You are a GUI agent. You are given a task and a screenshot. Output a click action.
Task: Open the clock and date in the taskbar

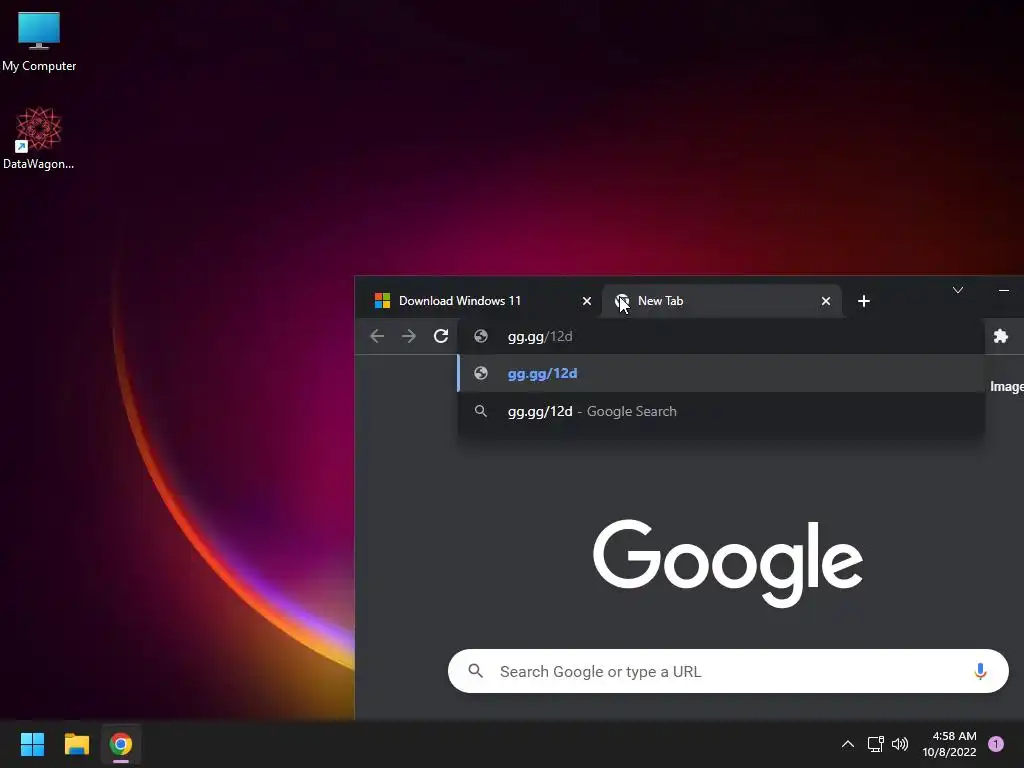coord(950,744)
